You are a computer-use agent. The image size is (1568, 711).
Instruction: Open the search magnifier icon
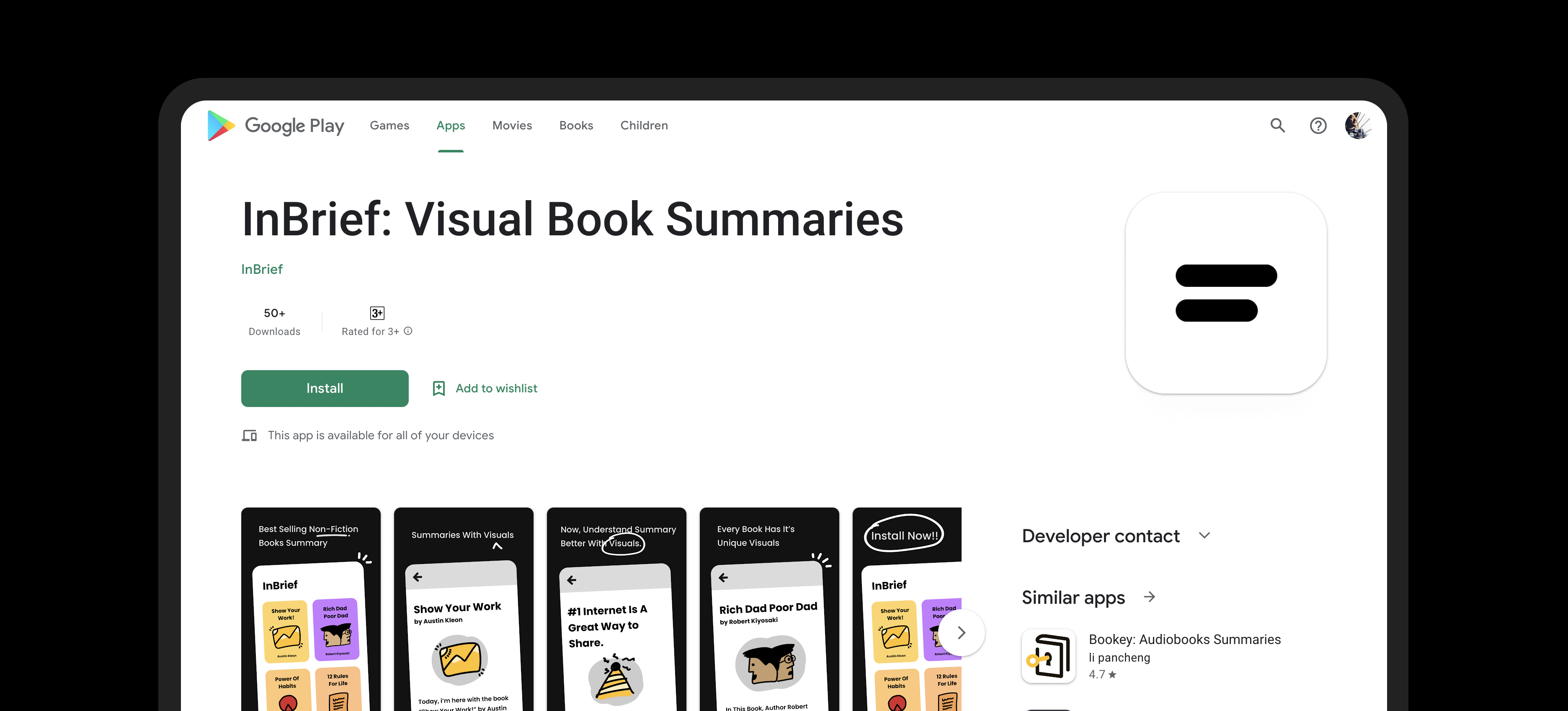(x=1277, y=125)
